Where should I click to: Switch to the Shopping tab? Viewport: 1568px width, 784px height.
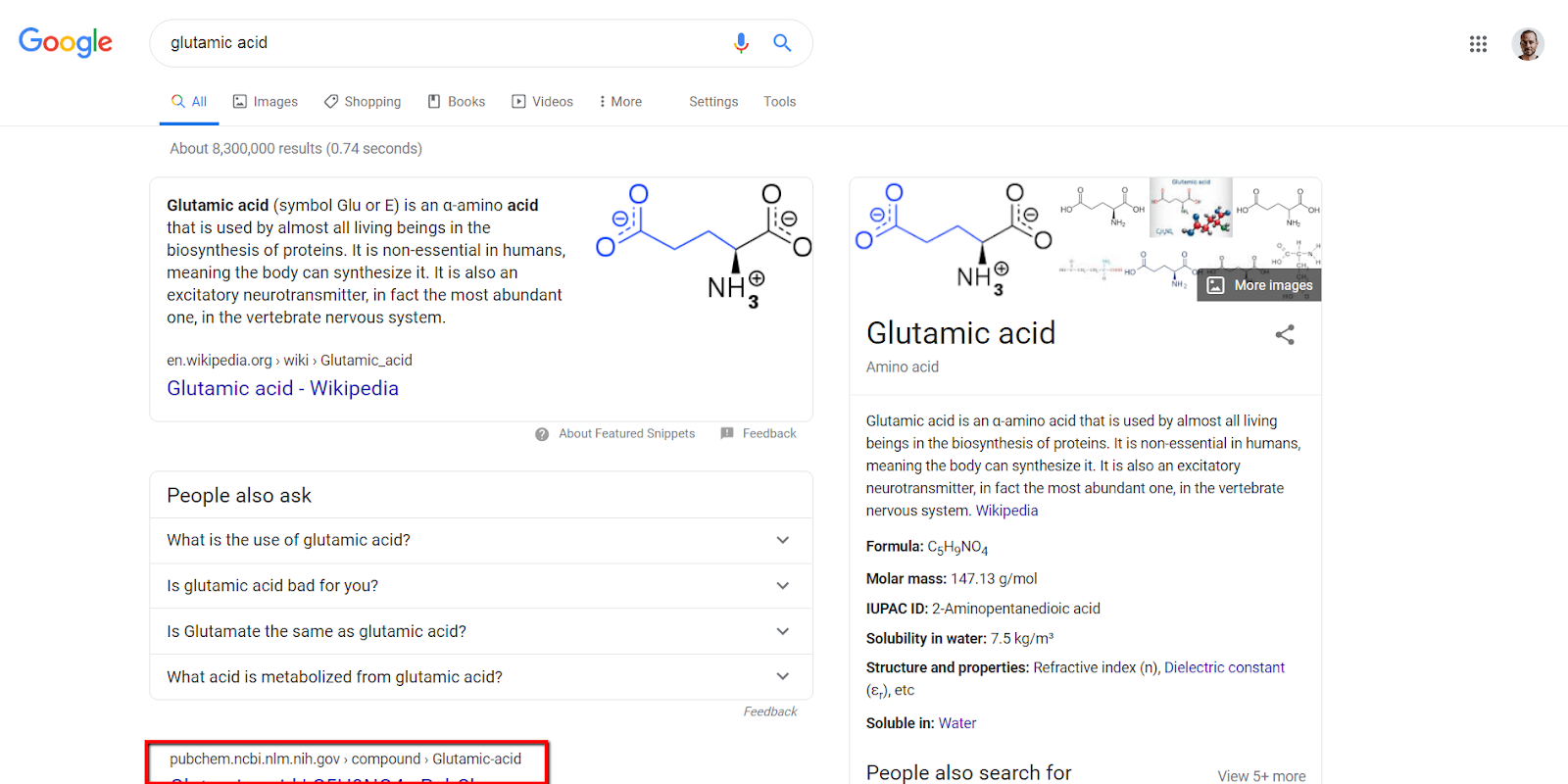coord(363,102)
